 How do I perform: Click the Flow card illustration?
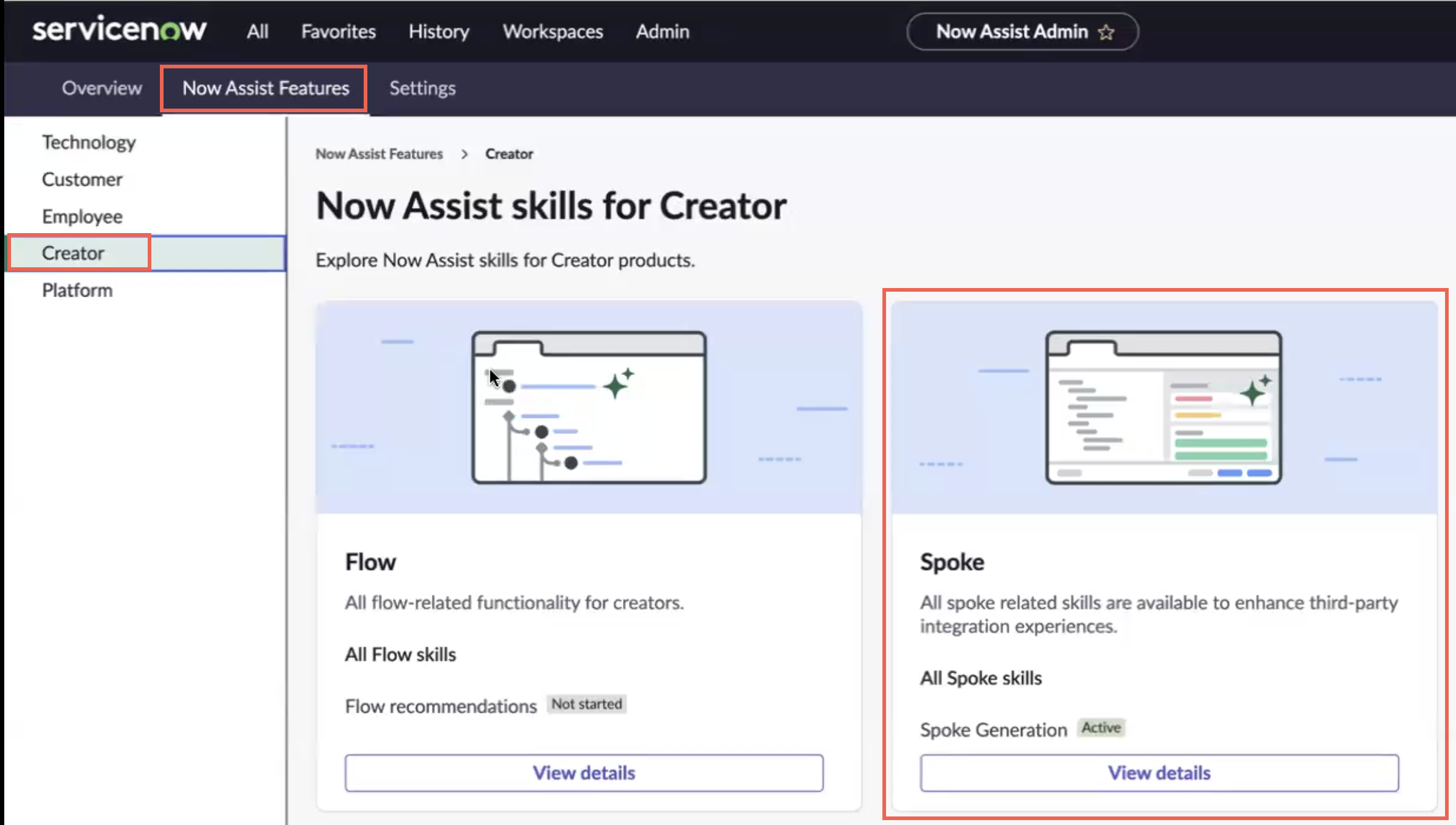[x=589, y=407]
